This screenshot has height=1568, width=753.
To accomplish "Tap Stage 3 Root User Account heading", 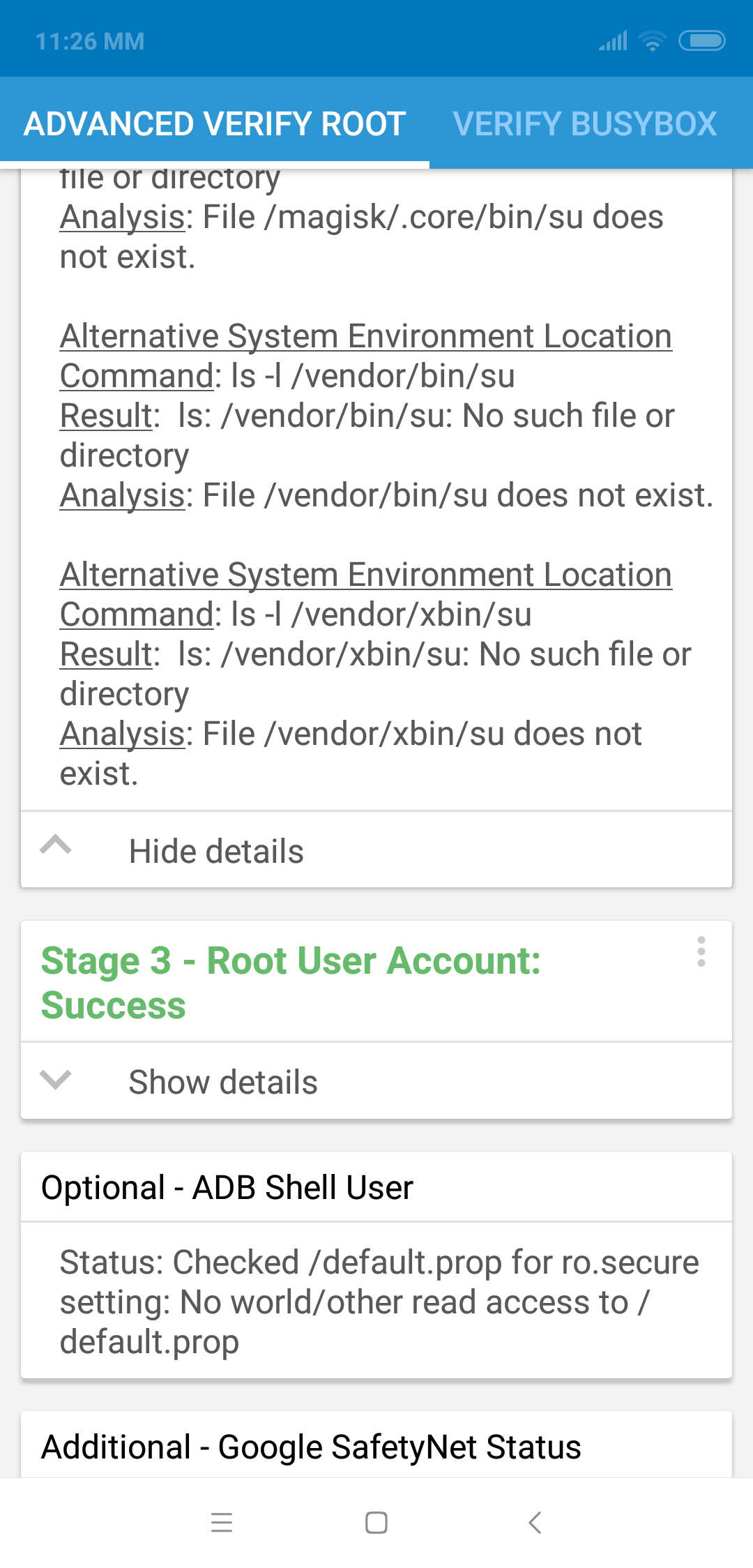I will coord(291,982).
